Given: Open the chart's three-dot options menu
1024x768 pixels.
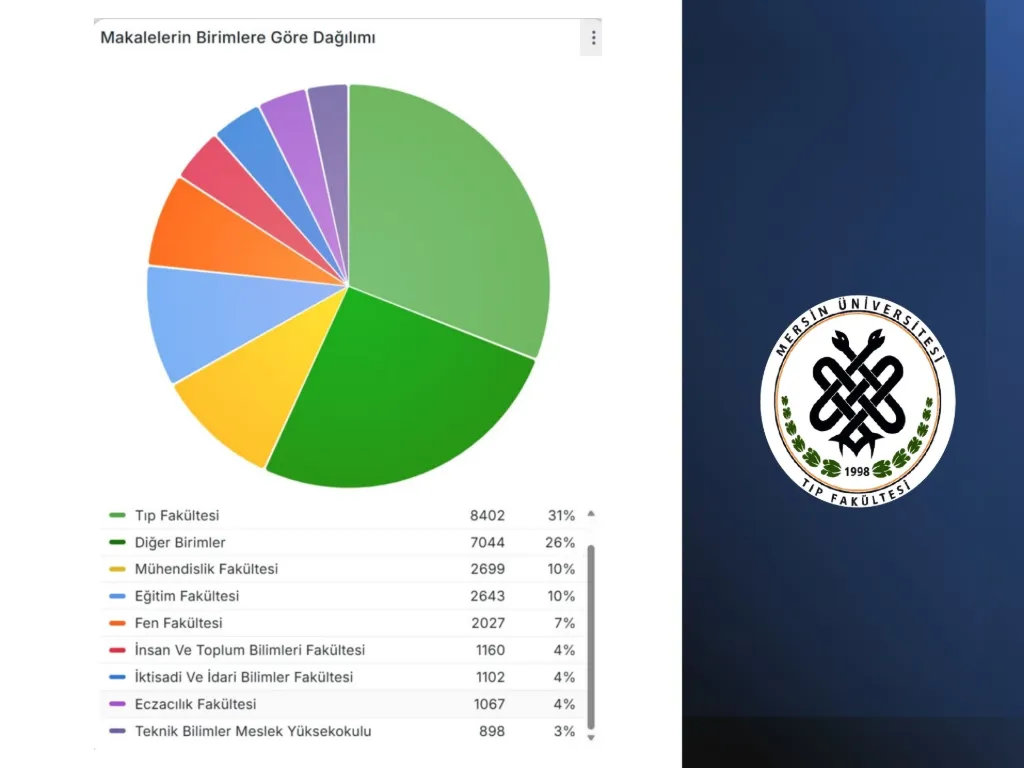Looking at the screenshot, I should pos(593,38).
